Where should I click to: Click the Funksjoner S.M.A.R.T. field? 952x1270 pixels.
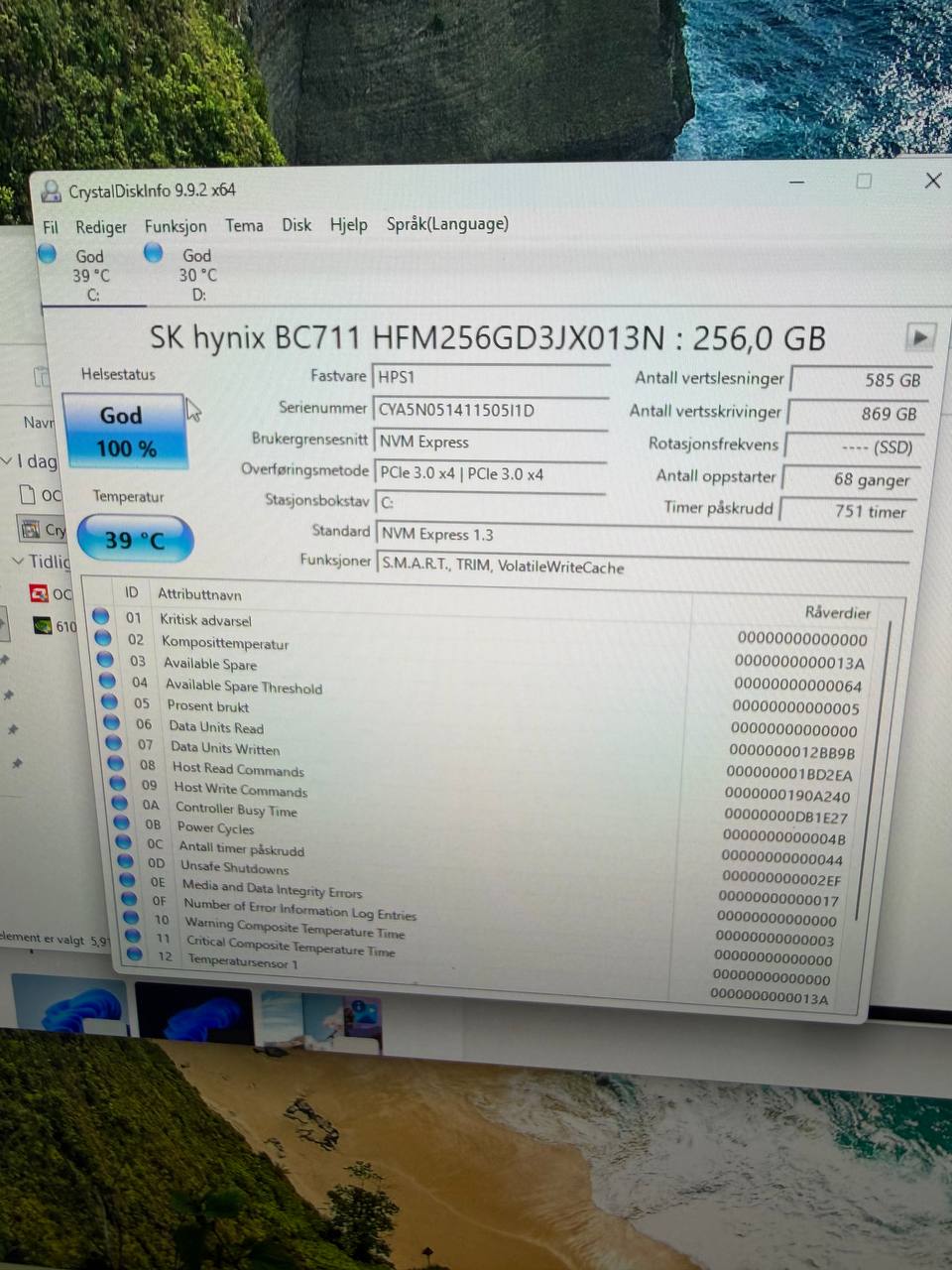(x=643, y=567)
